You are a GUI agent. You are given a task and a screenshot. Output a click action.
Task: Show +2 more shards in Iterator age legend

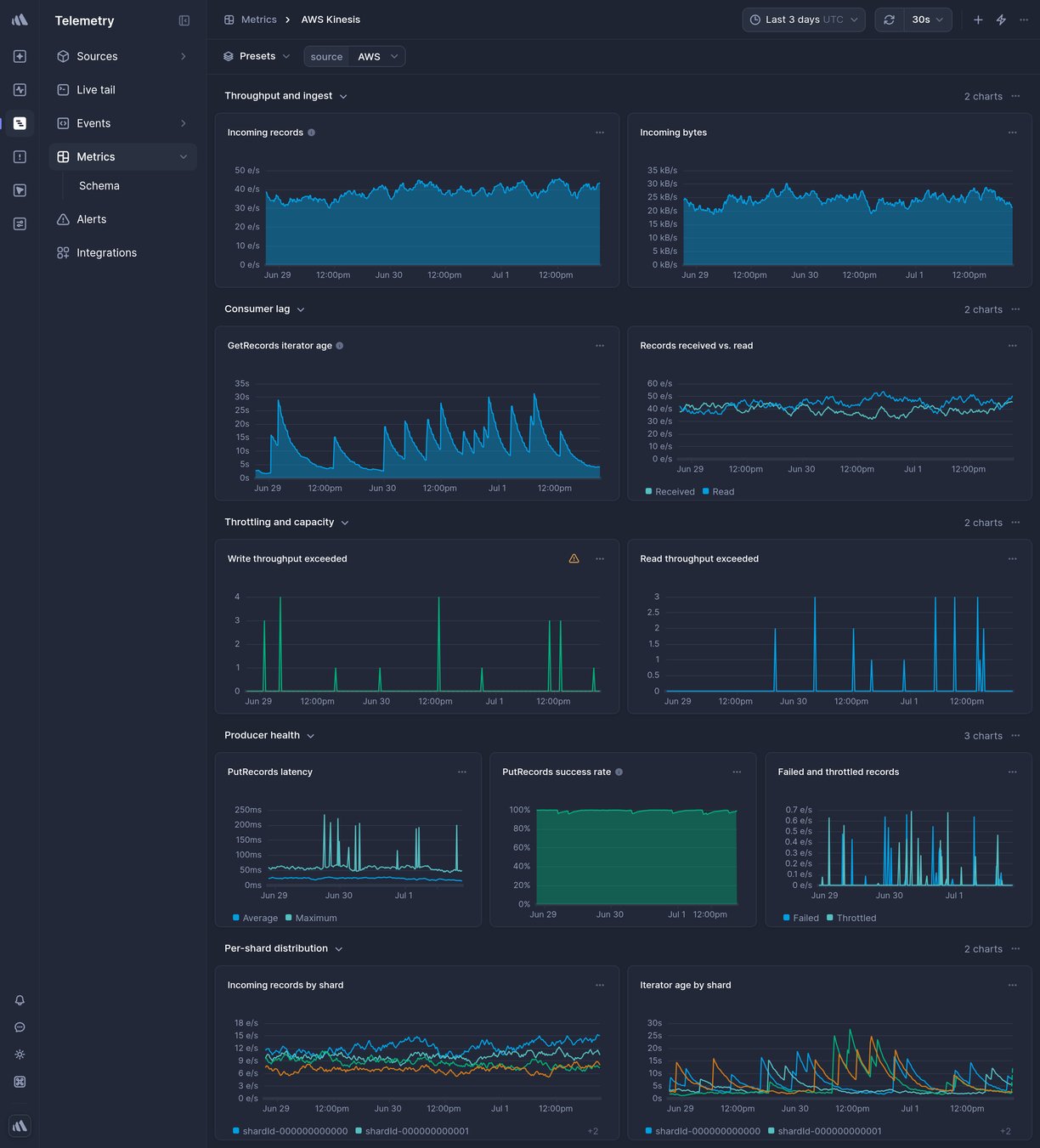pos(1005,1131)
